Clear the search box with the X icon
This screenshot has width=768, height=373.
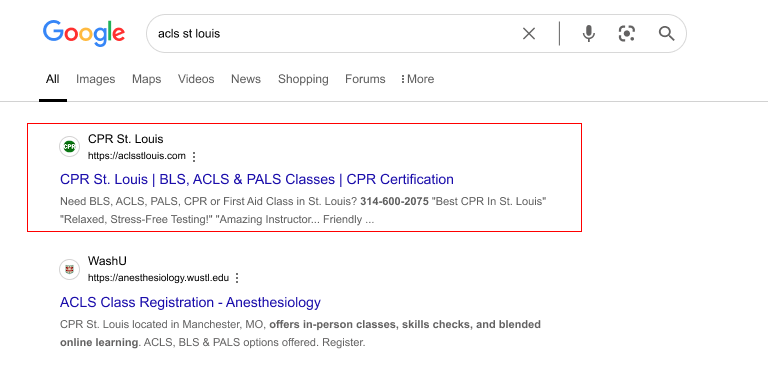pos(528,34)
